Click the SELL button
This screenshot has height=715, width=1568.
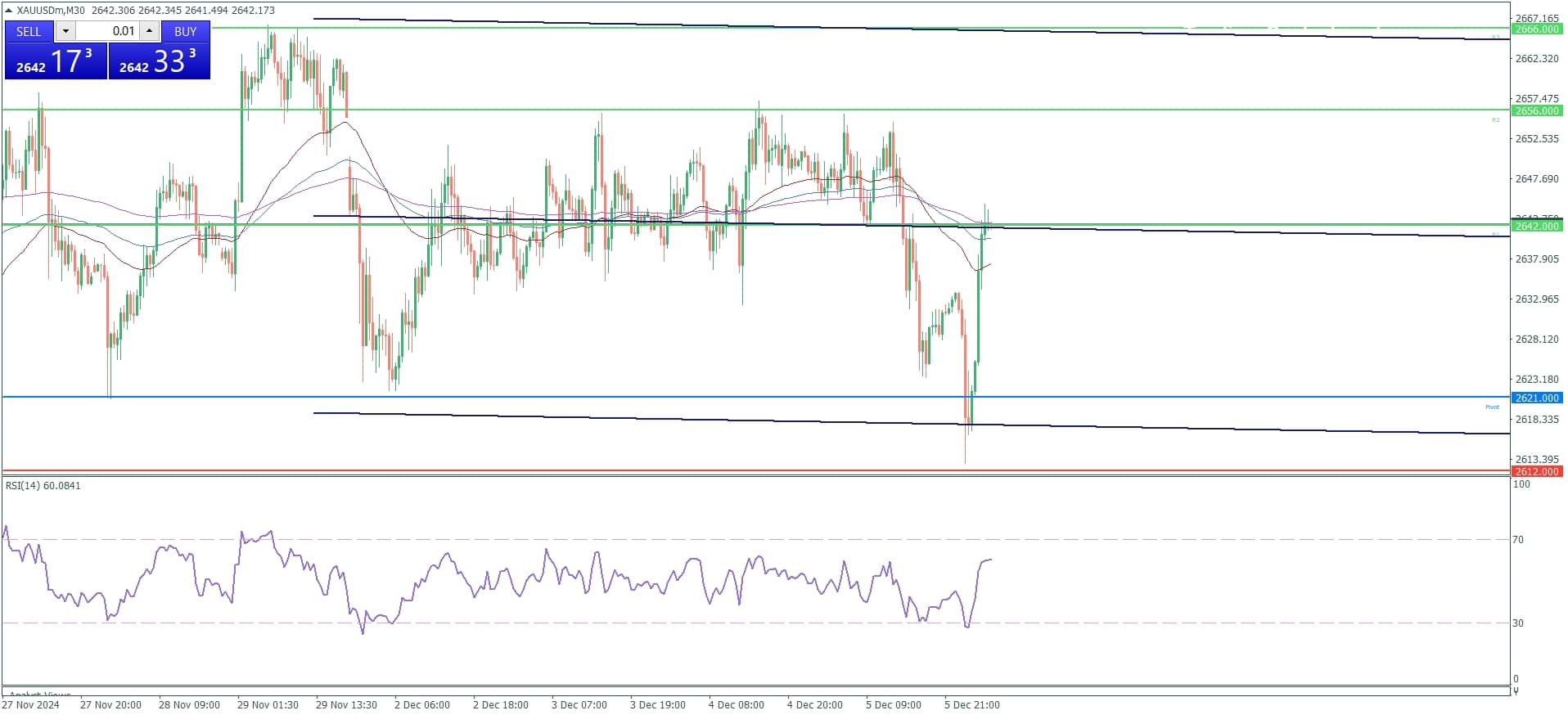click(x=29, y=31)
